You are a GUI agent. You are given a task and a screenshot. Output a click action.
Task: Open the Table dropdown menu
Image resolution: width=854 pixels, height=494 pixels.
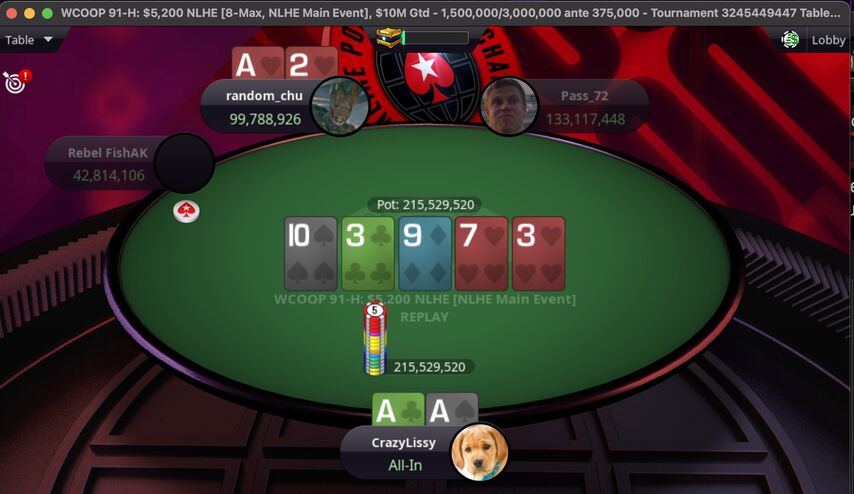(28, 40)
